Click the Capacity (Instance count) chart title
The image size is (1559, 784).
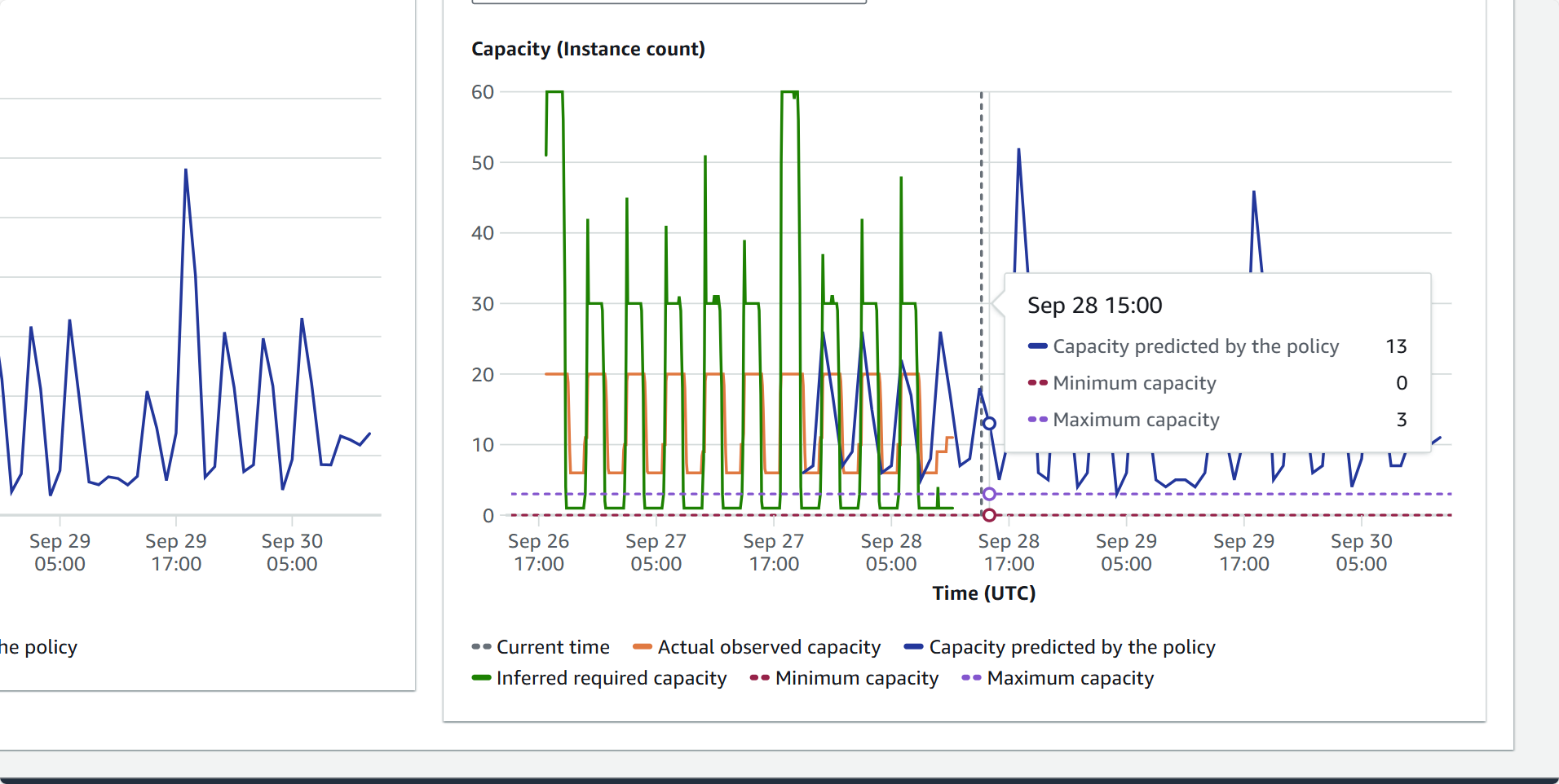click(x=588, y=49)
